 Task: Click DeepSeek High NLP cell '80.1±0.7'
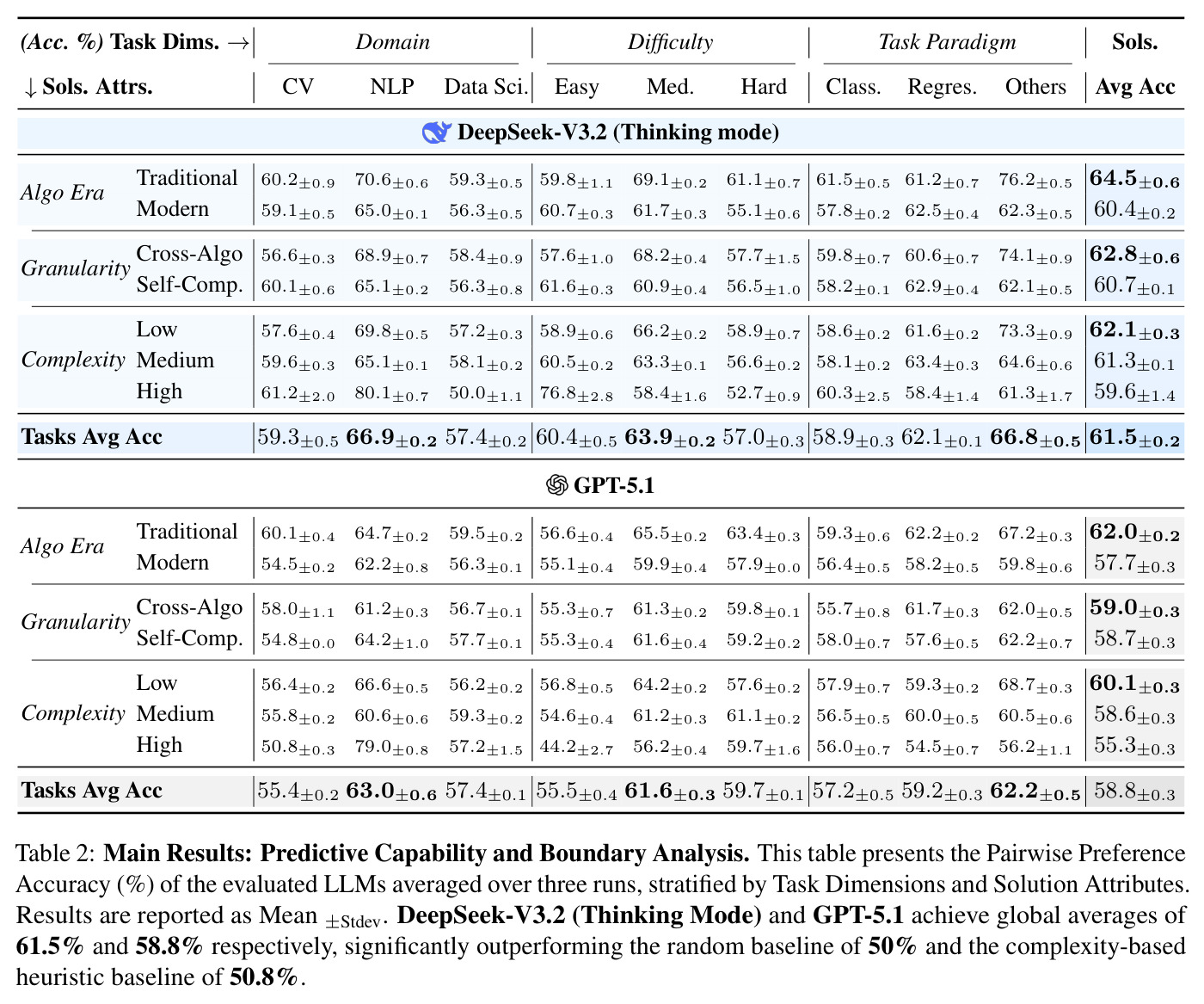coord(391,393)
